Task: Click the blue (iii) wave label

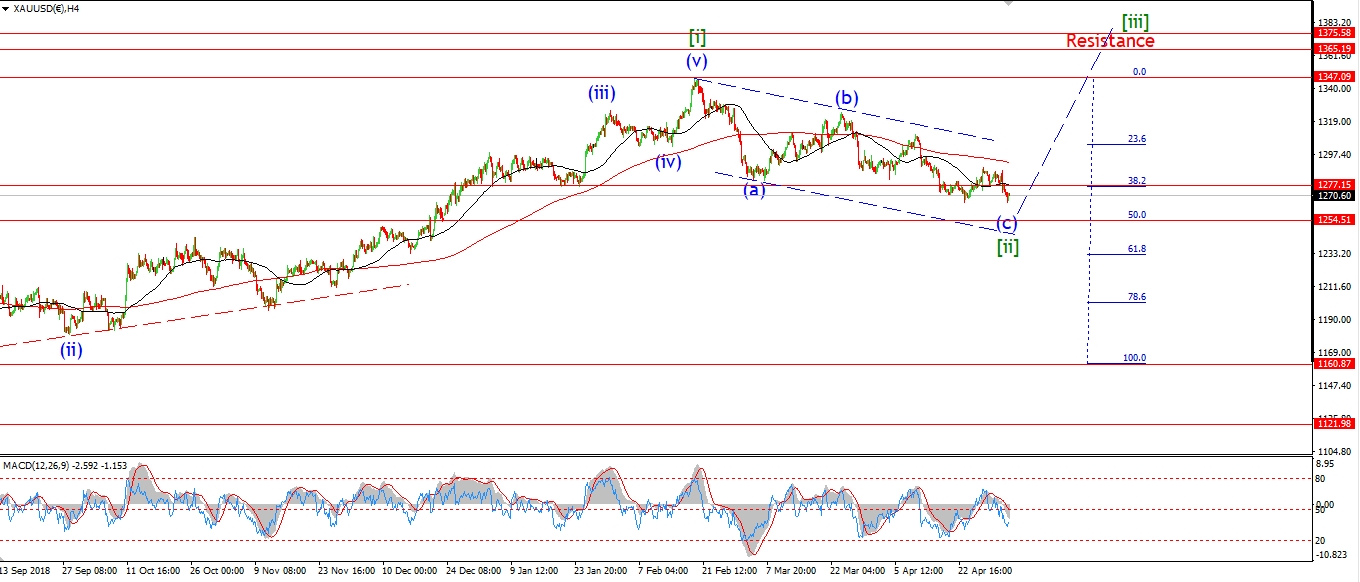Action: (x=601, y=95)
